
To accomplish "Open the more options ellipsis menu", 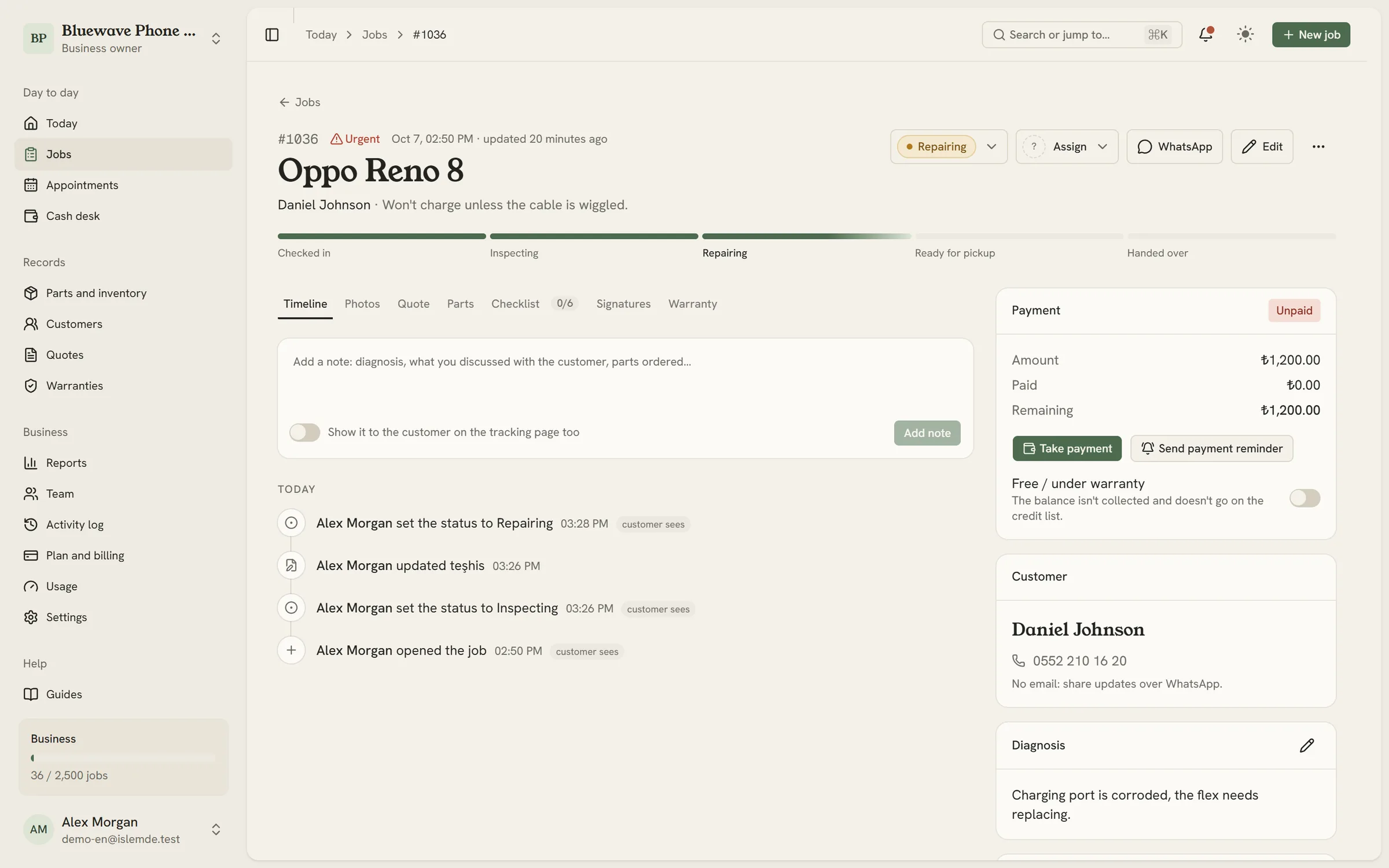I will (1318, 146).
